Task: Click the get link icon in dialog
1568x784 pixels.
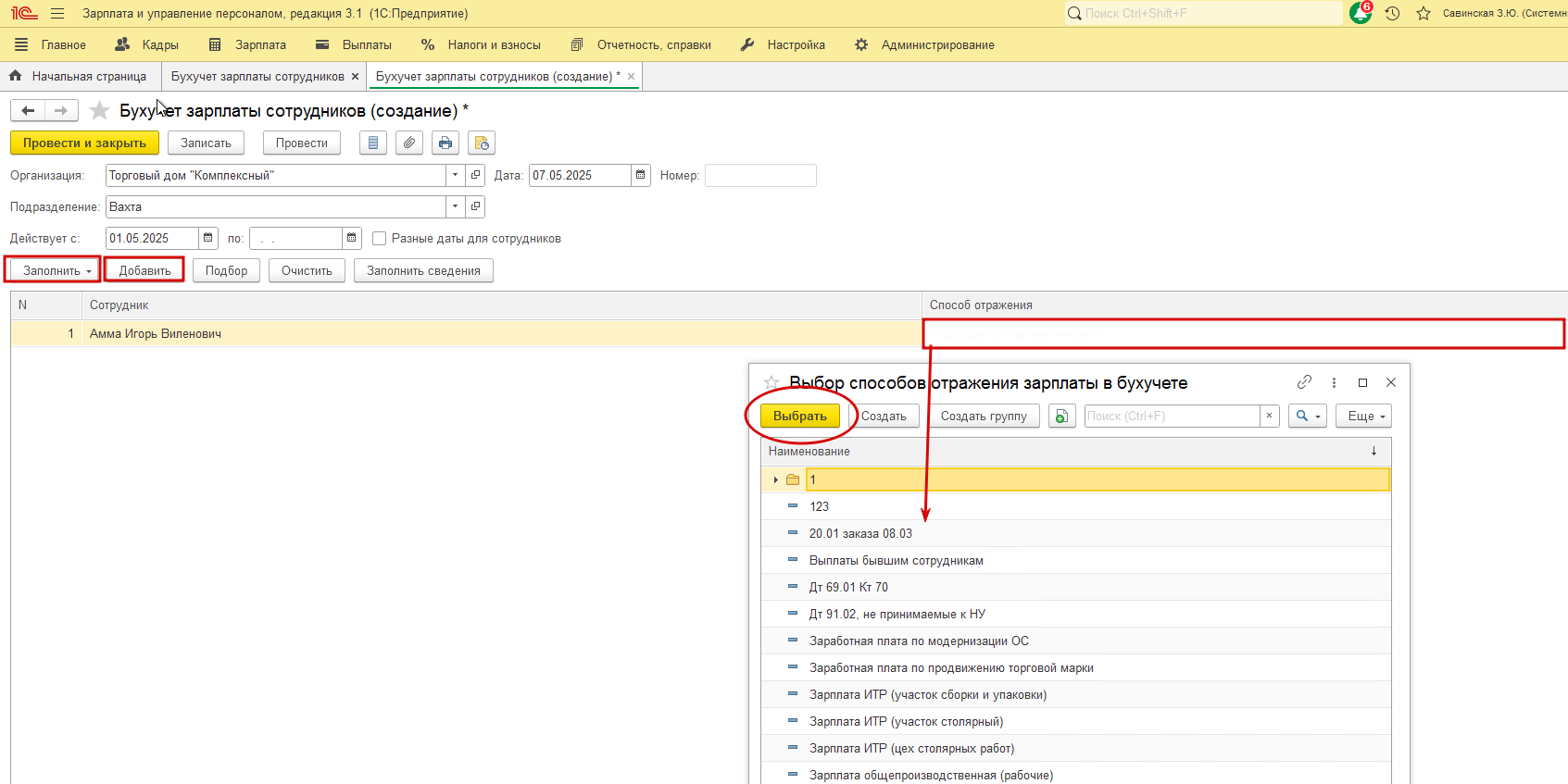Action: [x=1304, y=382]
